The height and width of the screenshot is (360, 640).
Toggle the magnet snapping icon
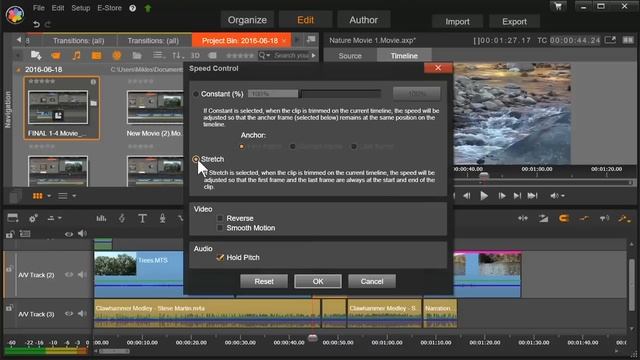click(564, 219)
